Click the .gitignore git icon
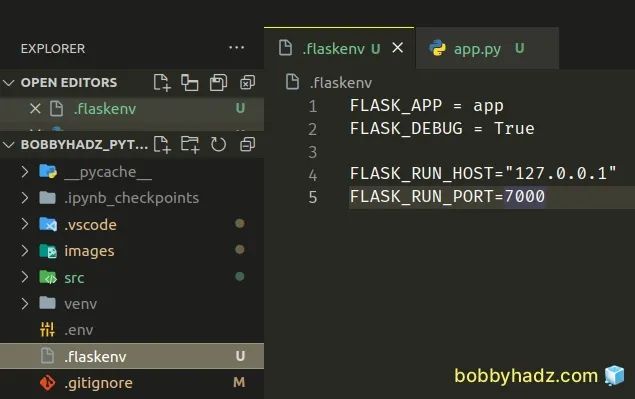Viewport: 635px width, 399px height. [47, 382]
